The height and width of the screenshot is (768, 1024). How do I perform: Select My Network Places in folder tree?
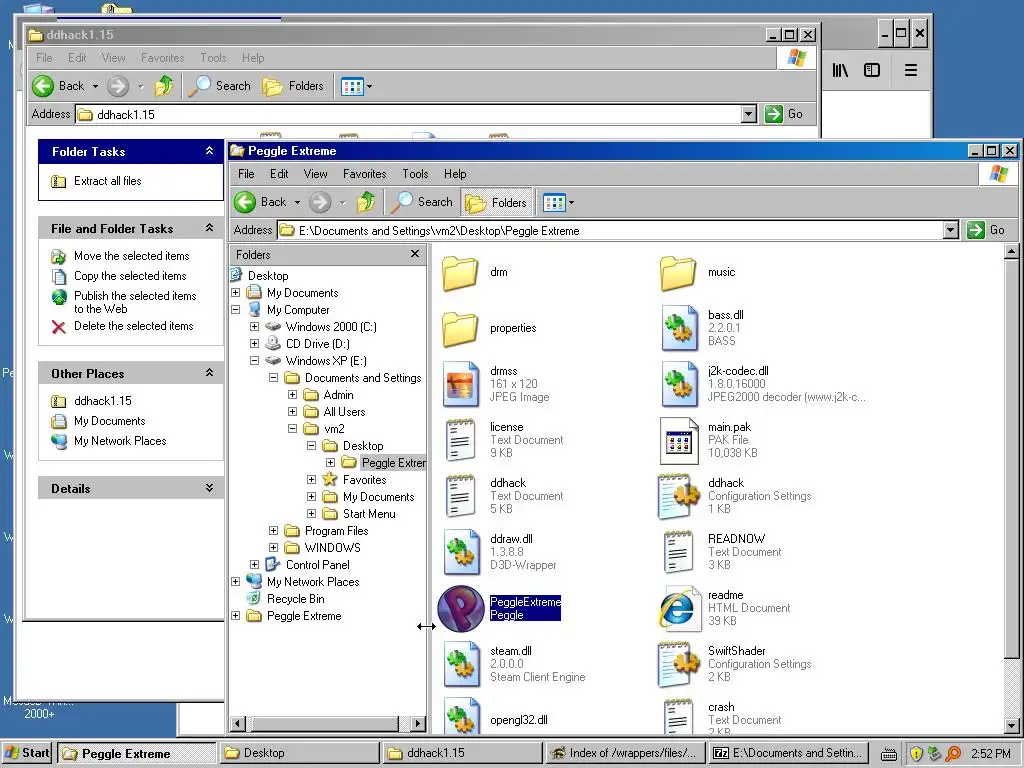[313, 582]
